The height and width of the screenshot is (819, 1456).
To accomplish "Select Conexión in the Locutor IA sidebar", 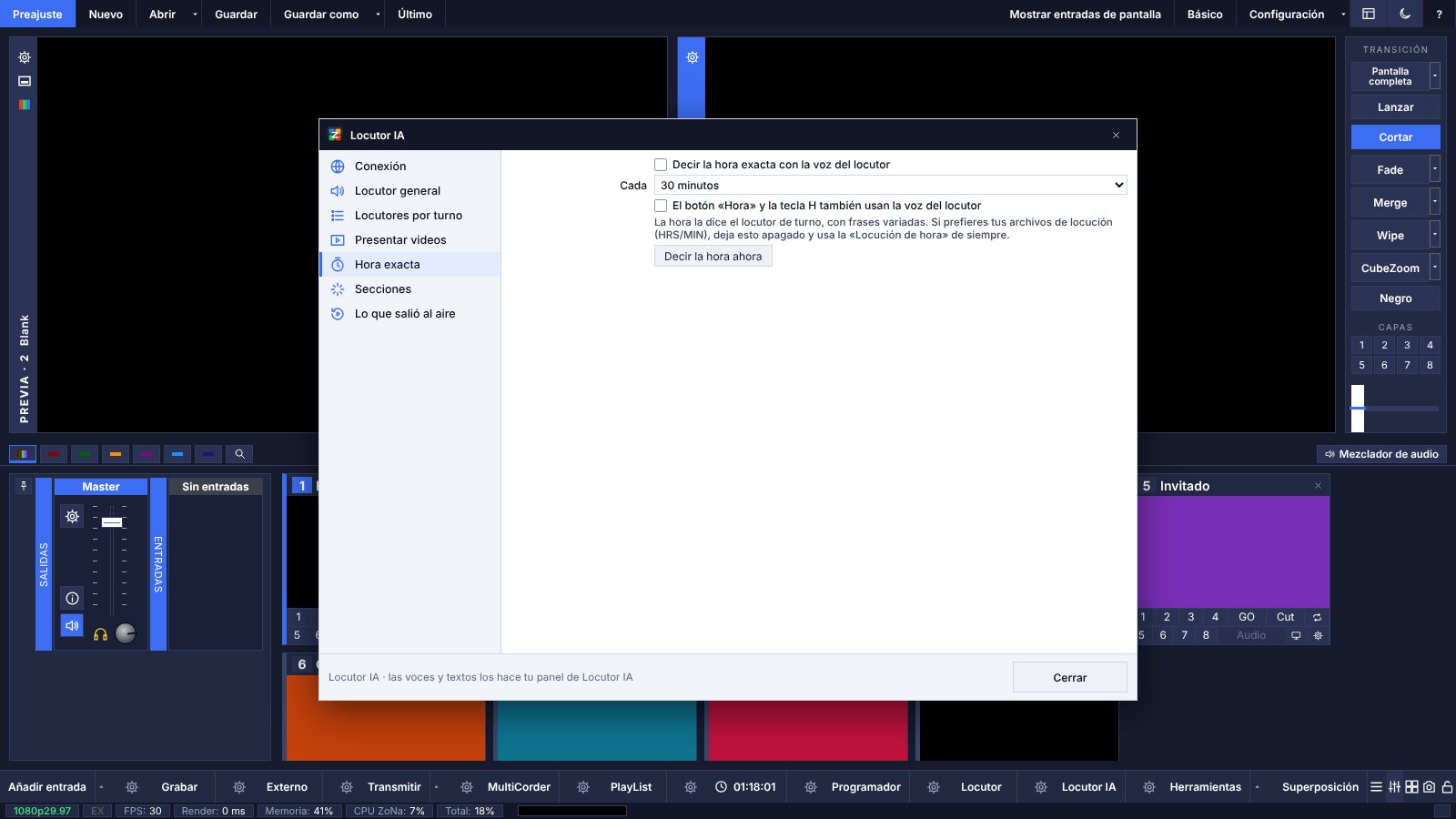I will (x=410, y=166).
